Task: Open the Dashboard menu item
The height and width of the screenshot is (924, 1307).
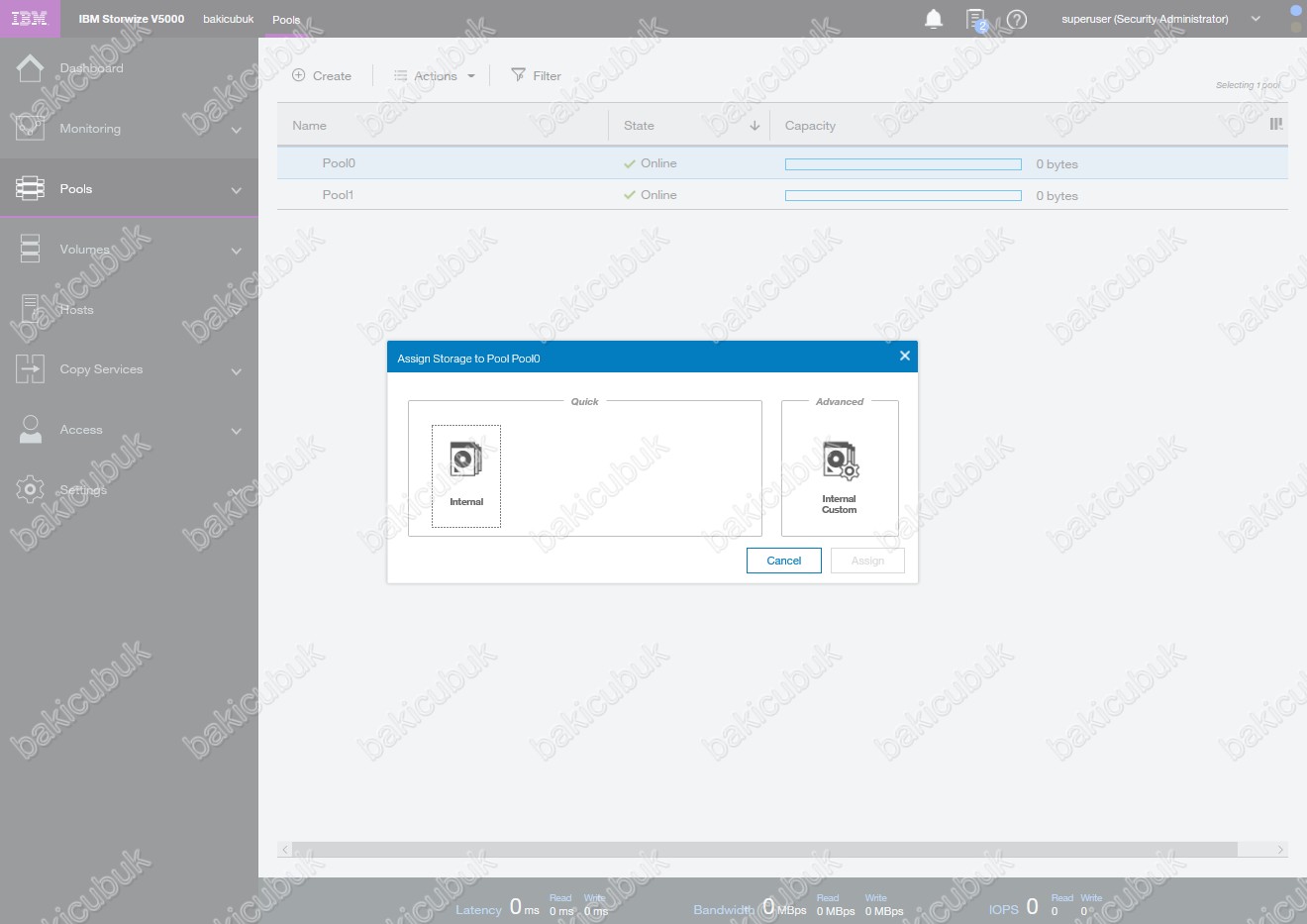Action: pyautogui.click(x=91, y=68)
